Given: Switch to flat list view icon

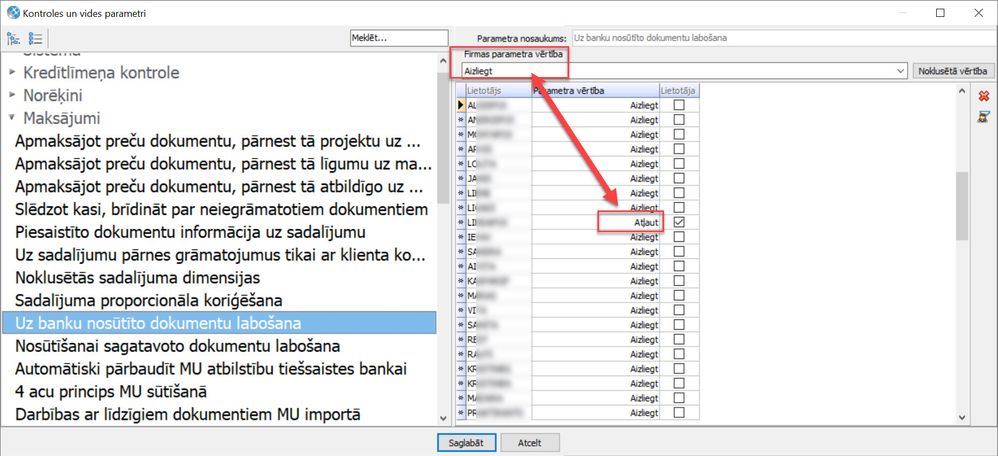Looking at the screenshot, I should pyautogui.click(x=35, y=38).
